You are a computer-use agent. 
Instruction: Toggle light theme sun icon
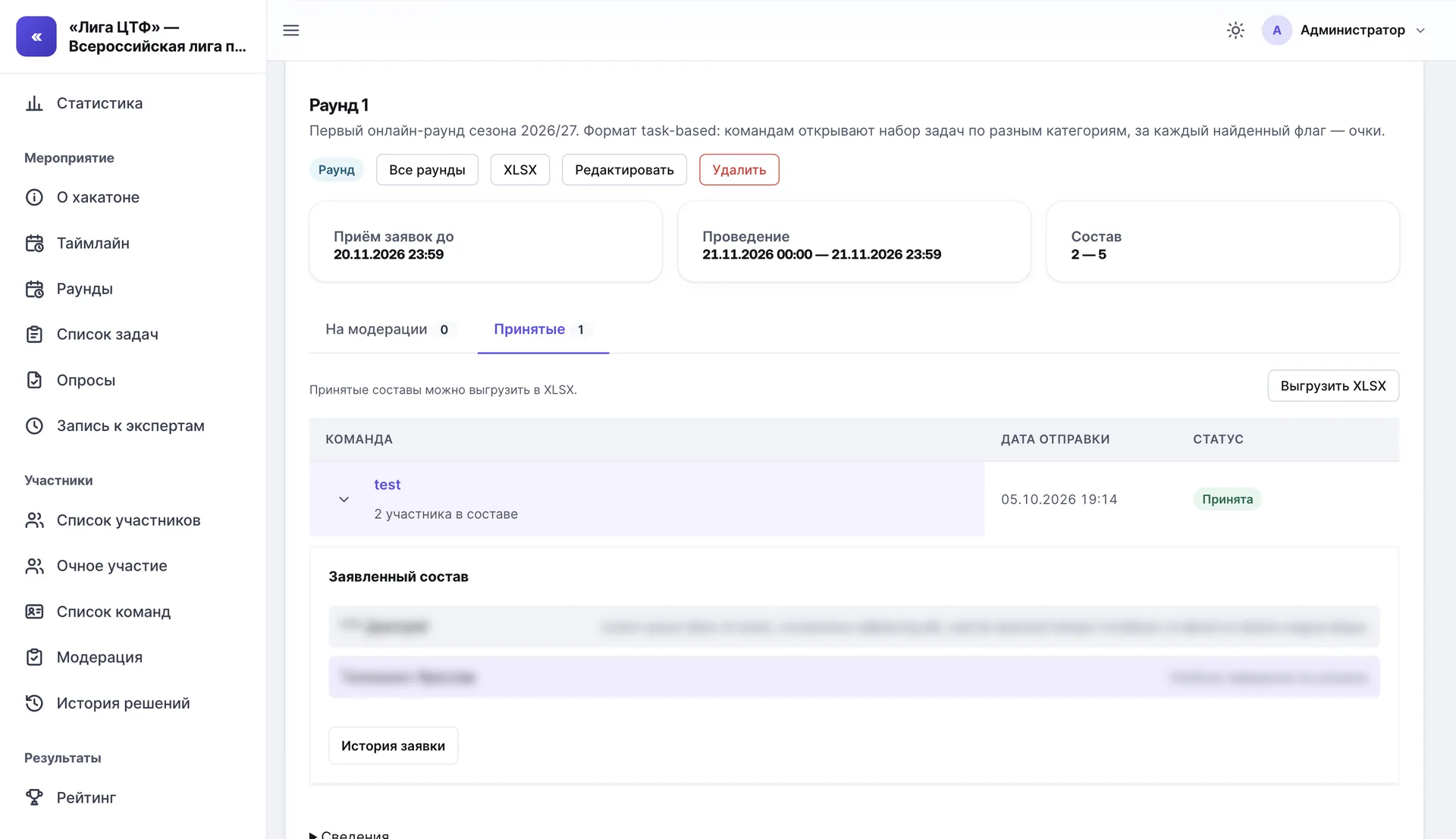click(1235, 30)
